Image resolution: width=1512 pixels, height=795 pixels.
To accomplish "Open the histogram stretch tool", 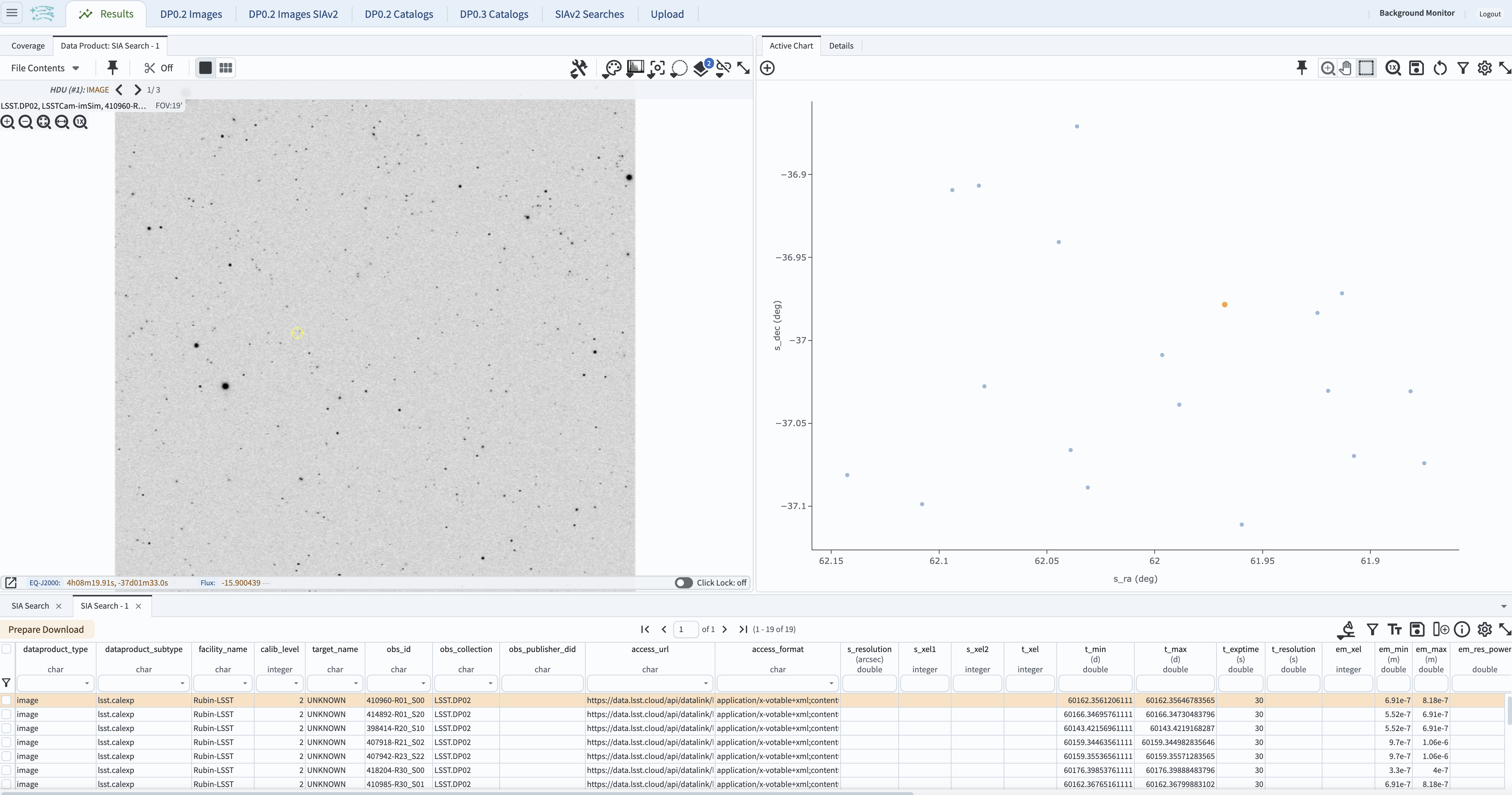I will 635,68.
